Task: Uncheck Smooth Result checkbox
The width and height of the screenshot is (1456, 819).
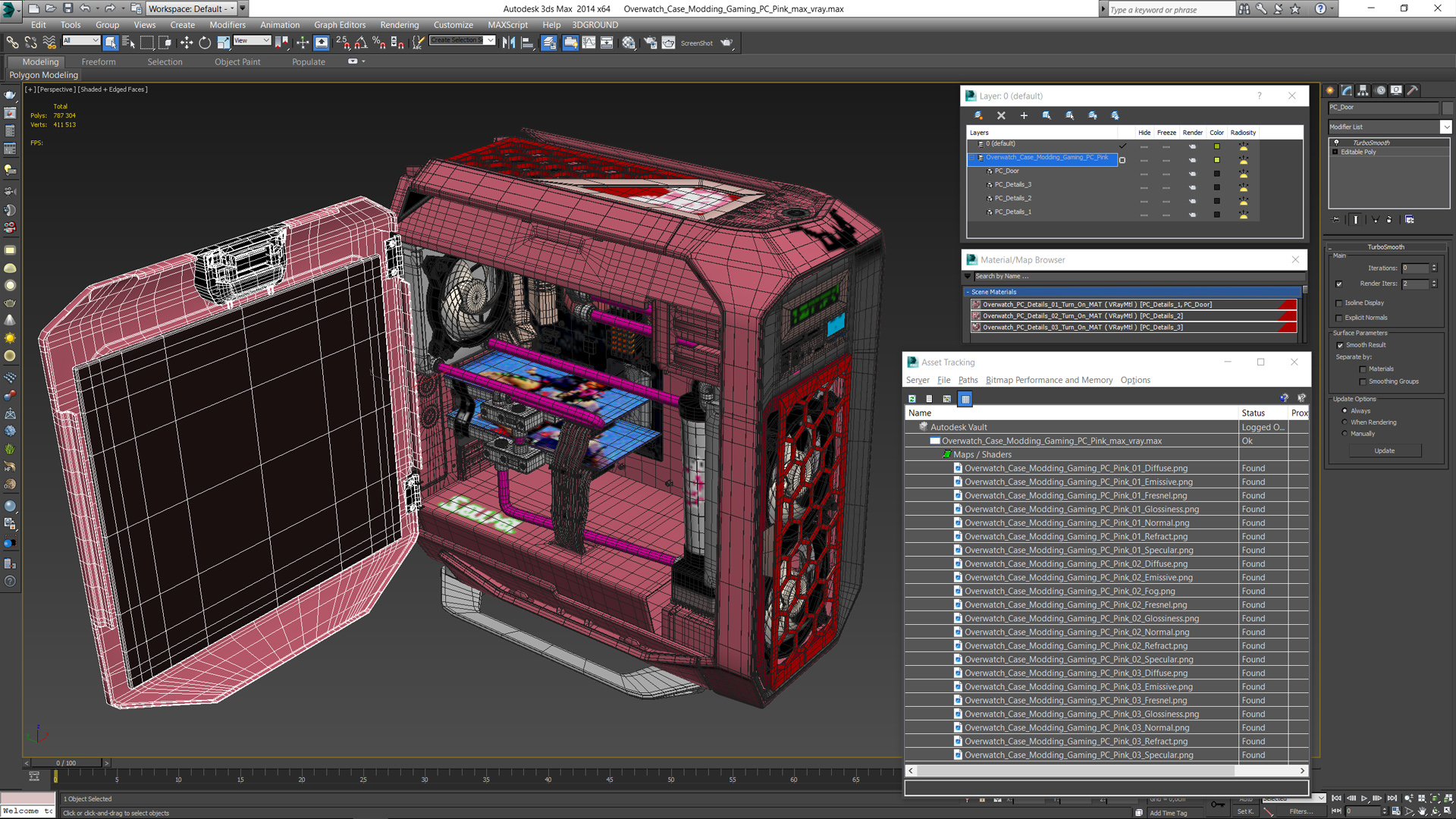Action: pyautogui.click(x=1340, y=346)
